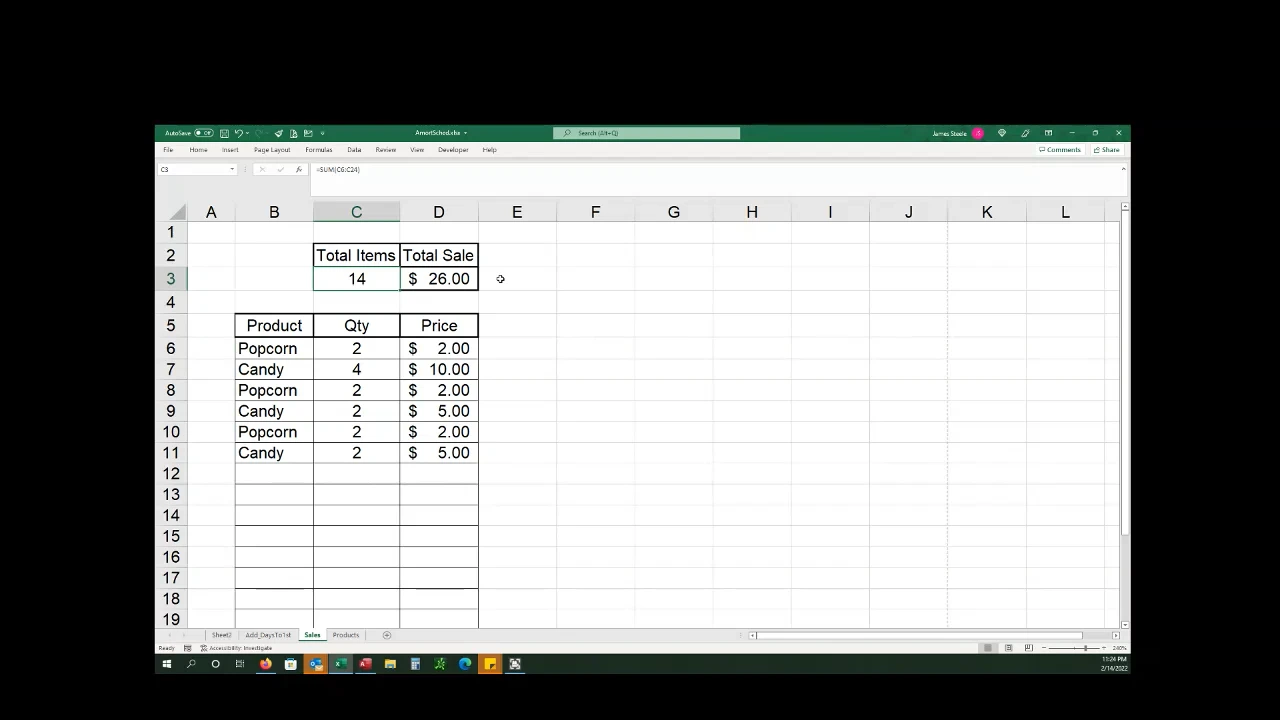The height and width of the screenshot is (720, 1280).
Task: Switch to the Add_DaysTo1st sheet tab
Action: 268,635
